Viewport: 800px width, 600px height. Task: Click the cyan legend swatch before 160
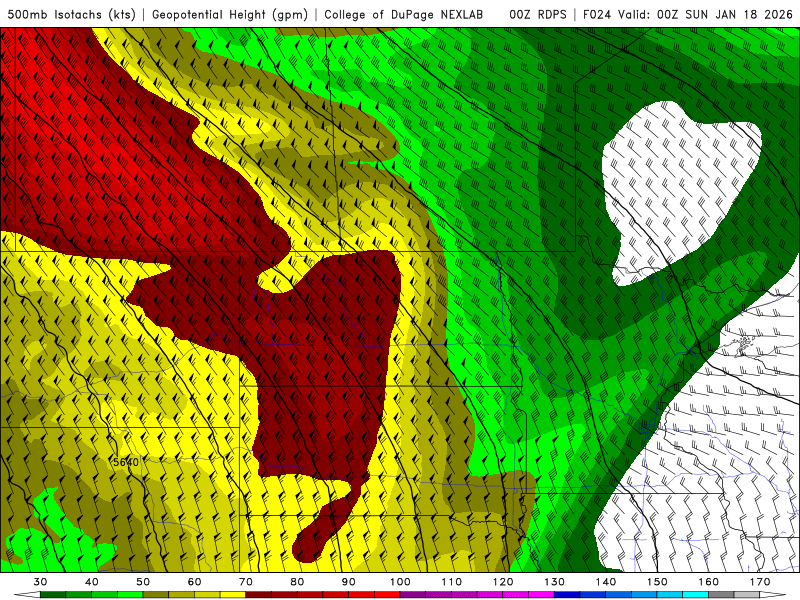click(x=695, y=595)
